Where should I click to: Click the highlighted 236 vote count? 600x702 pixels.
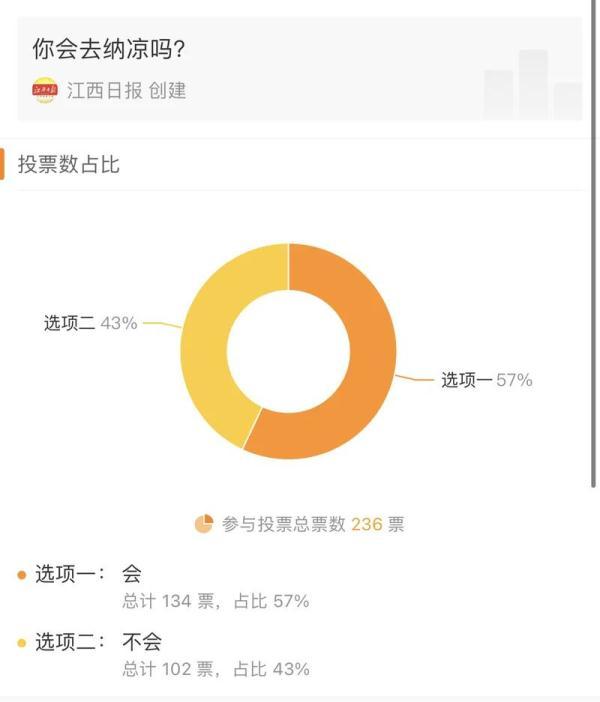click(367, 524)
